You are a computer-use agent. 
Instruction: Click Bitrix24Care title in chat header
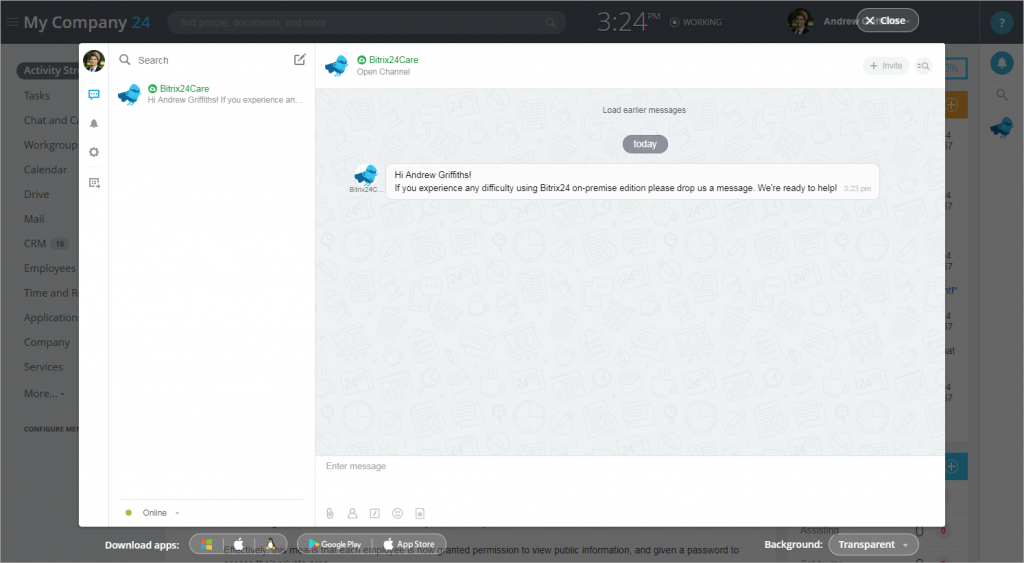393,59
